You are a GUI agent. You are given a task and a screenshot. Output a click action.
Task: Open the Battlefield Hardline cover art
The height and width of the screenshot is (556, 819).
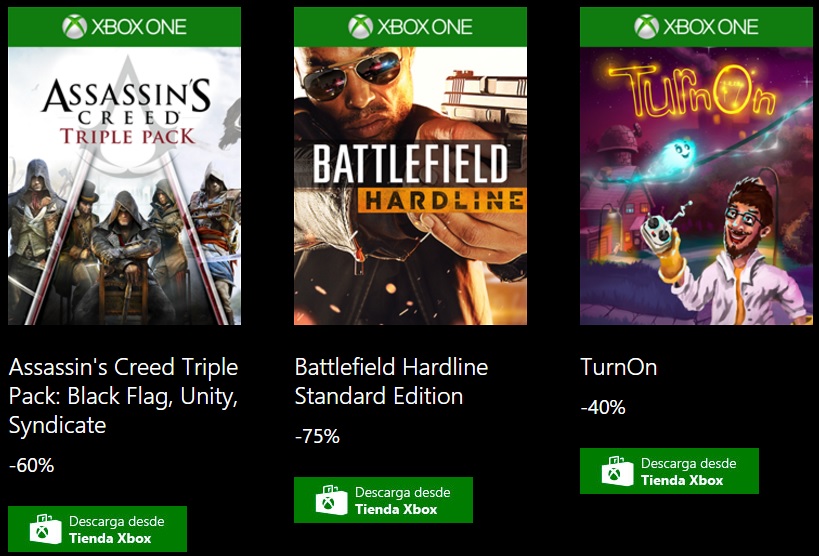coord(410,185)
